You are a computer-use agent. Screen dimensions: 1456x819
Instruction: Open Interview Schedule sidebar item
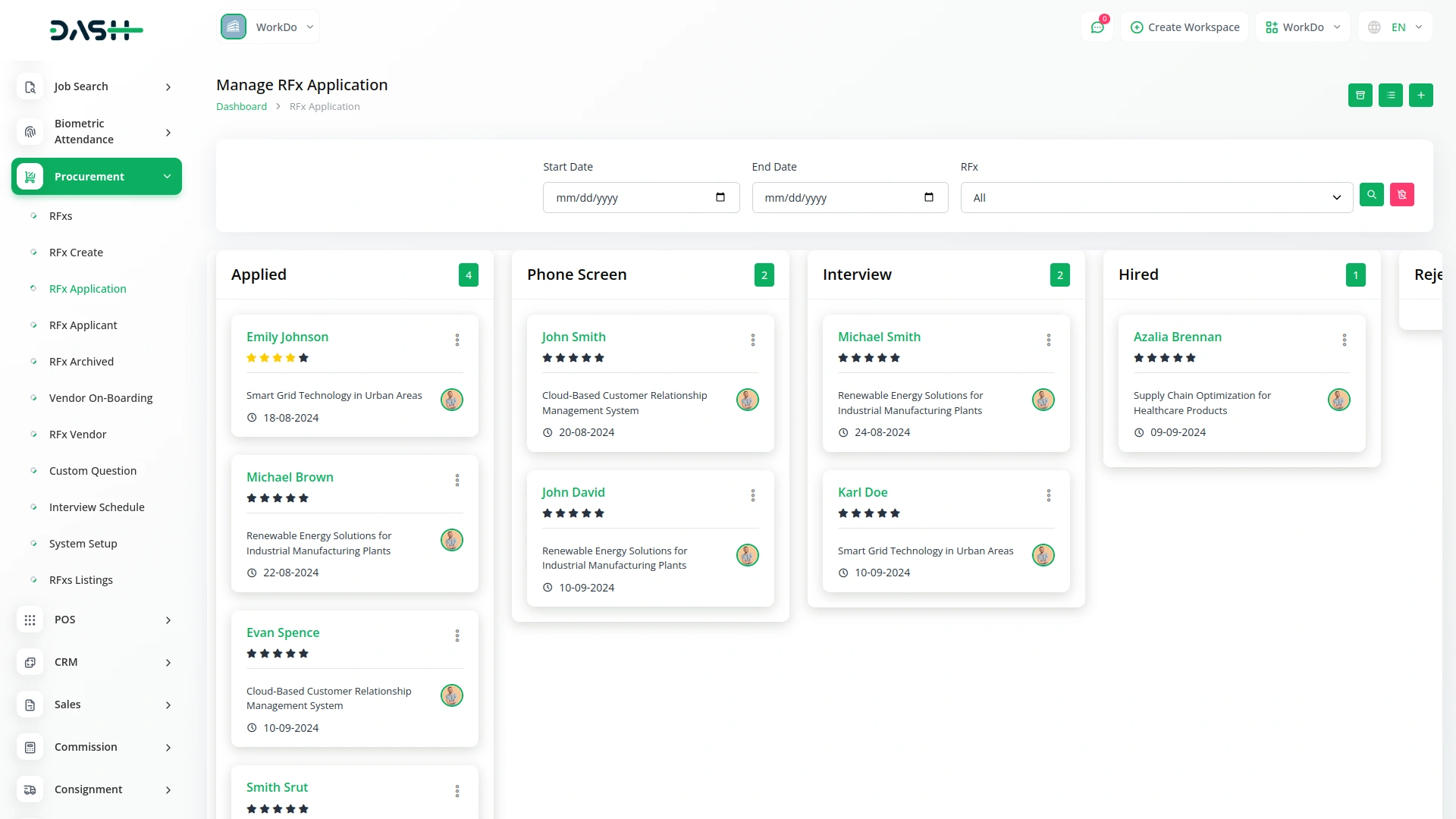pos(96,507)
